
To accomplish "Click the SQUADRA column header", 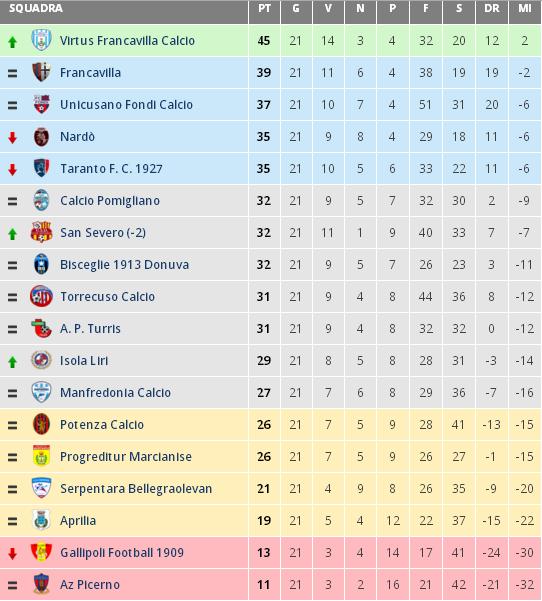I will point(36,8).
